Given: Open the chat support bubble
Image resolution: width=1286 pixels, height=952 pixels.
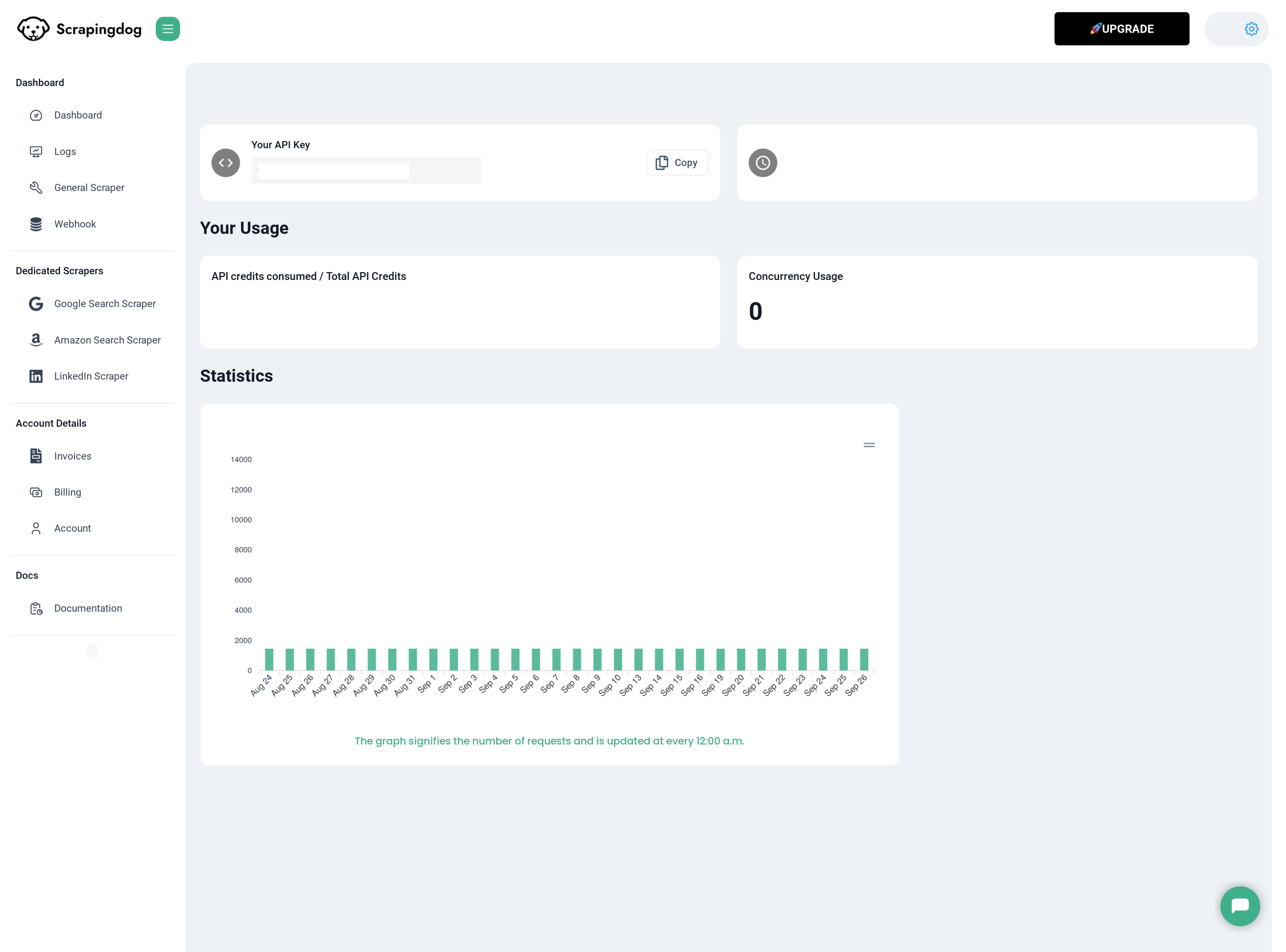Looking at the screenshot, I should click(x=1239, y=906).
